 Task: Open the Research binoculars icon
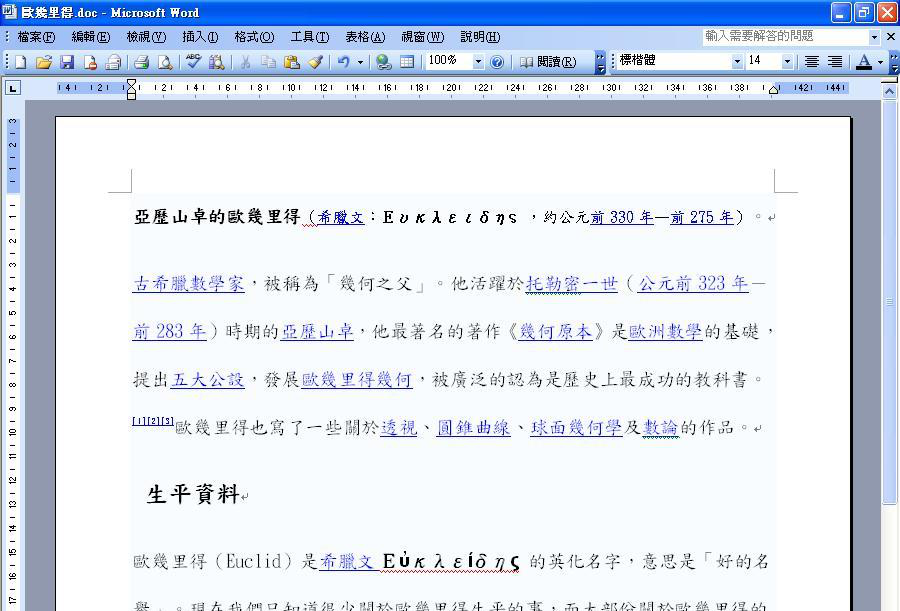[216, 61]
